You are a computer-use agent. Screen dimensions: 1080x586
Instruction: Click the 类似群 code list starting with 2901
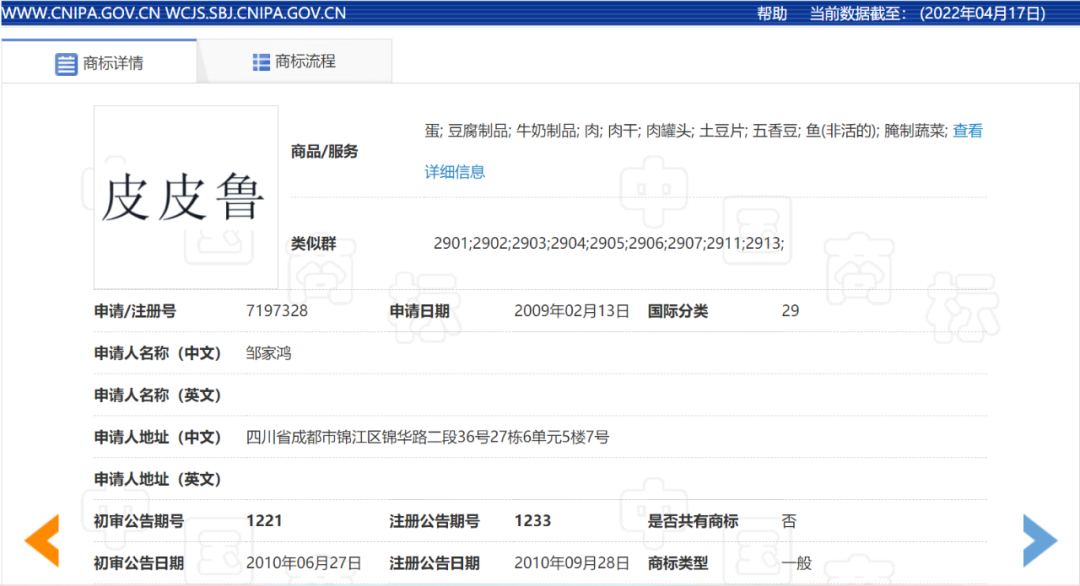point(608,243)
